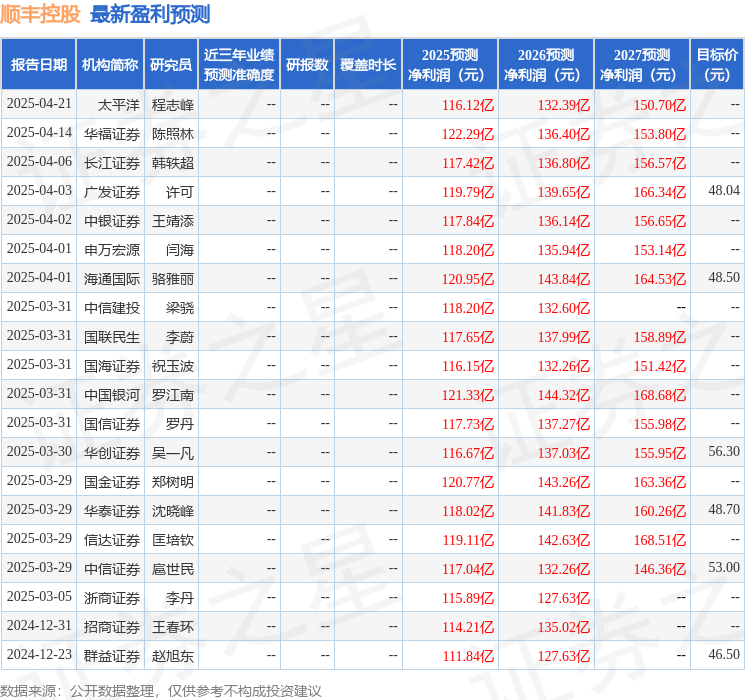
Task: Click the 最新盈利预测 heading
Action: coord(150,14)
